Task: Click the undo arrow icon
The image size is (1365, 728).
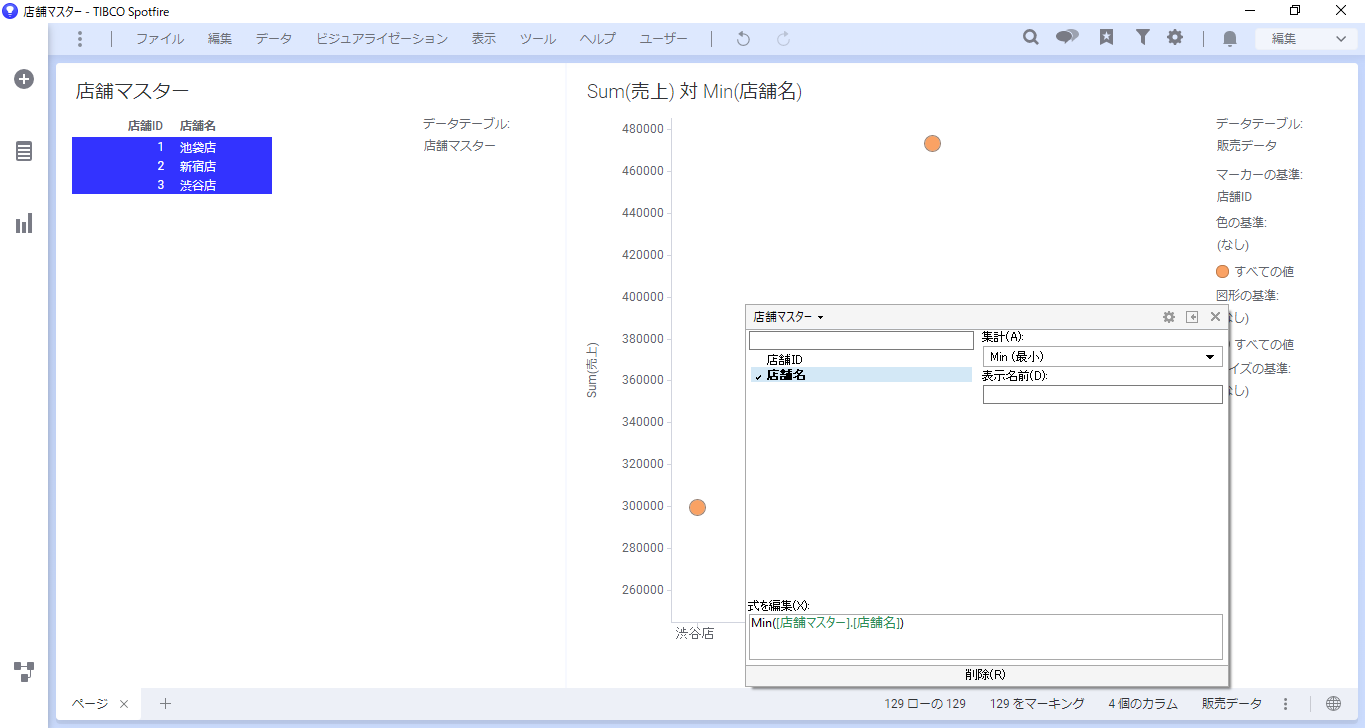Action: (x=743, y=39)
